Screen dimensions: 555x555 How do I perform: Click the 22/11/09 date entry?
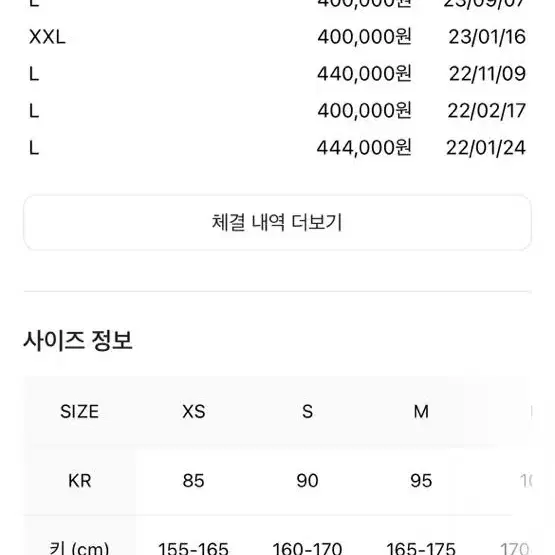(x=487, y=74)
